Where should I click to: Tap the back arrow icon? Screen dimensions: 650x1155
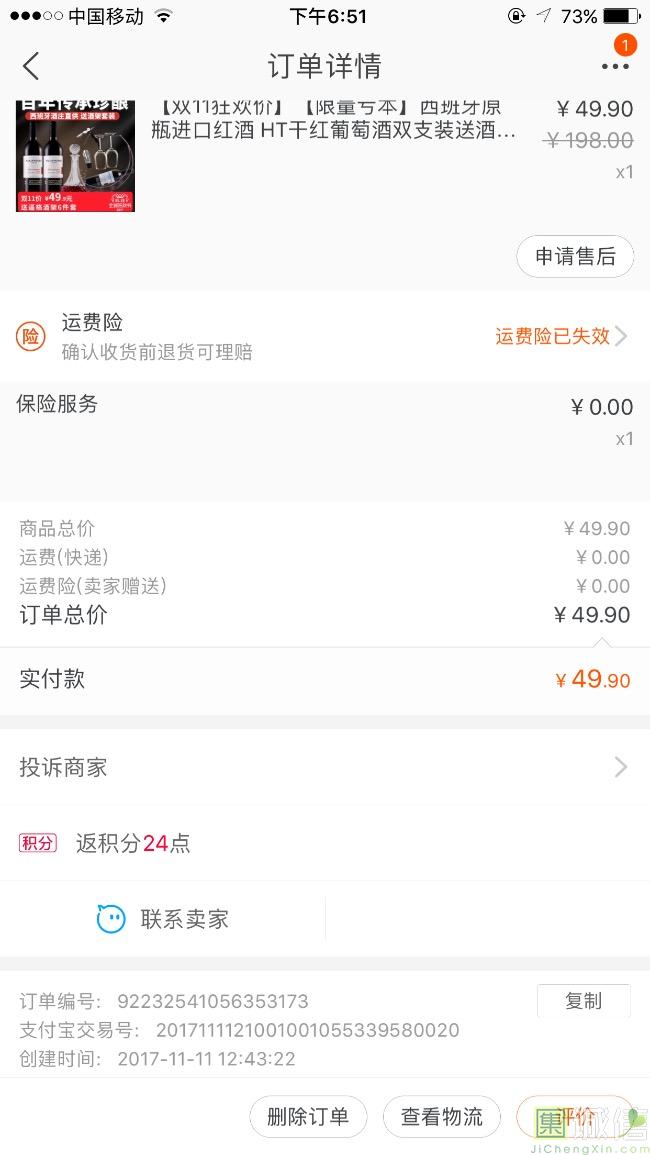[31, 67]
